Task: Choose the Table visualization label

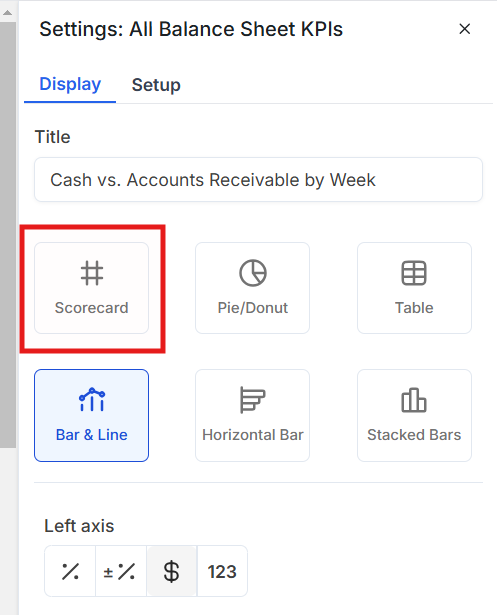Action: 414,308
